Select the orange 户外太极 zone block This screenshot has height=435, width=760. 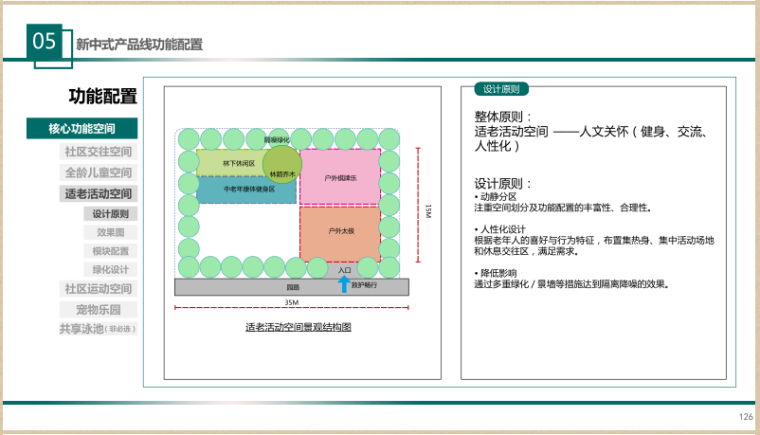click(340, 231)
